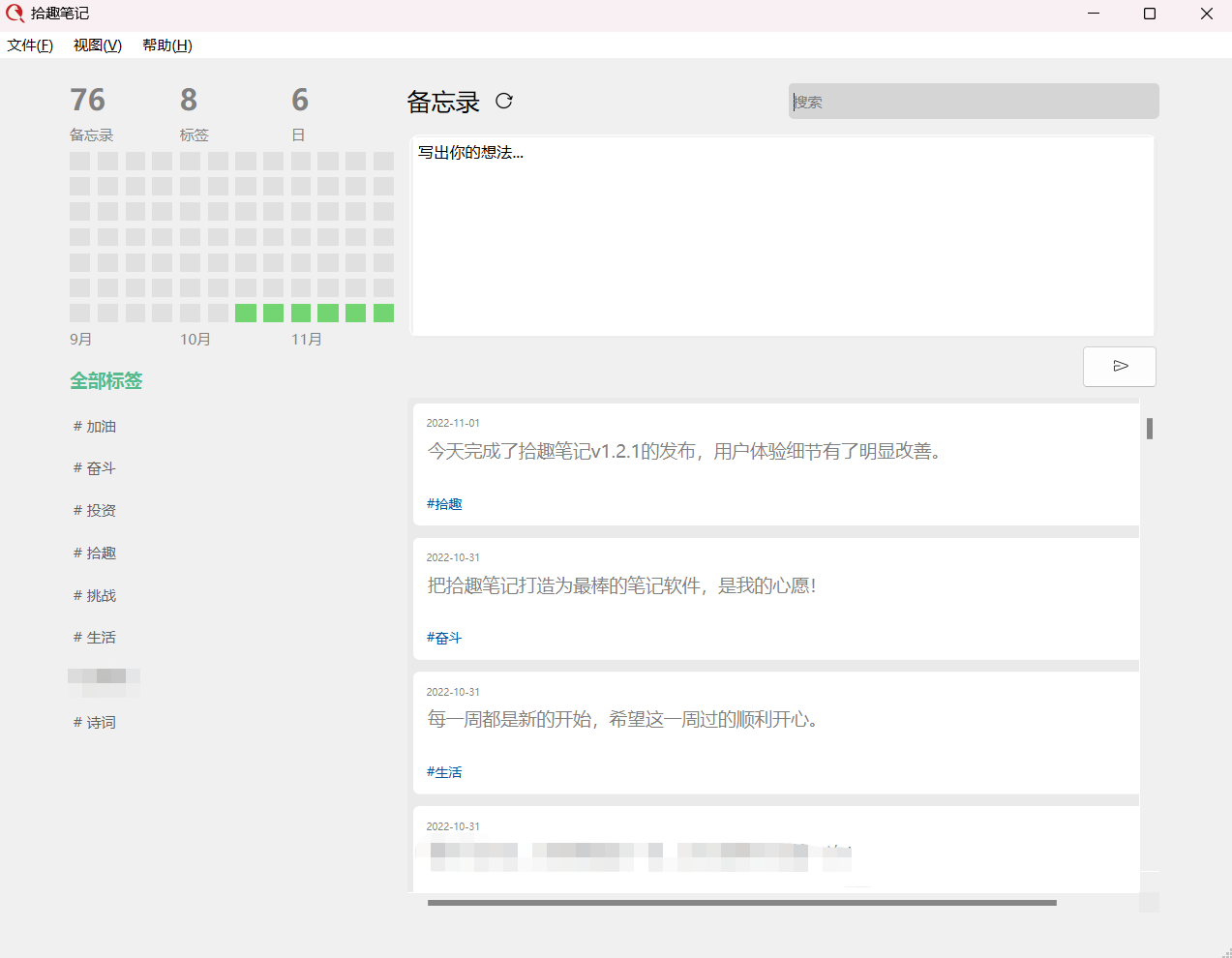Click the 写出你的想法 memo text area
The width and height of the screenshot is (1232, 958).
click(783, 236)
